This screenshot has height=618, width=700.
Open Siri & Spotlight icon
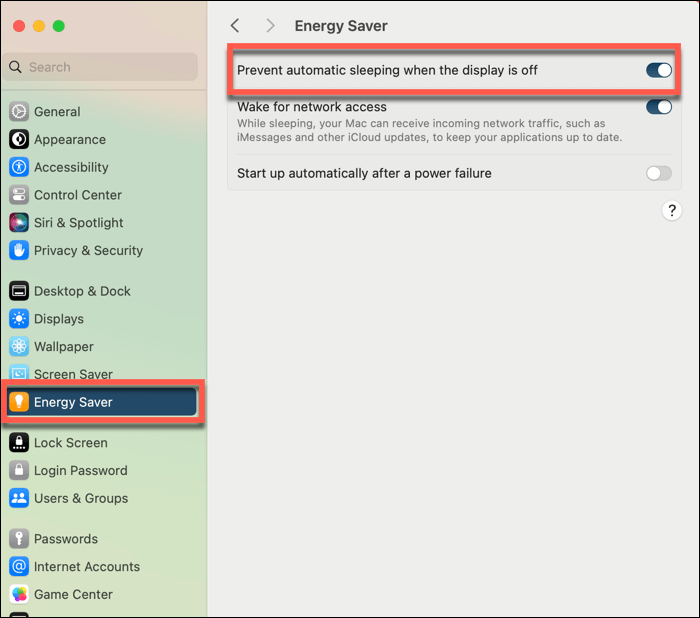click(19, 223)
